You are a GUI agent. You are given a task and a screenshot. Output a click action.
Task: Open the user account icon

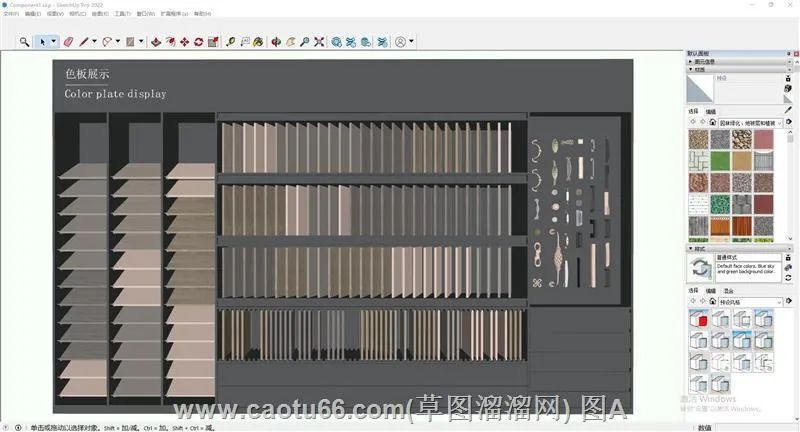tap(401, 42)
